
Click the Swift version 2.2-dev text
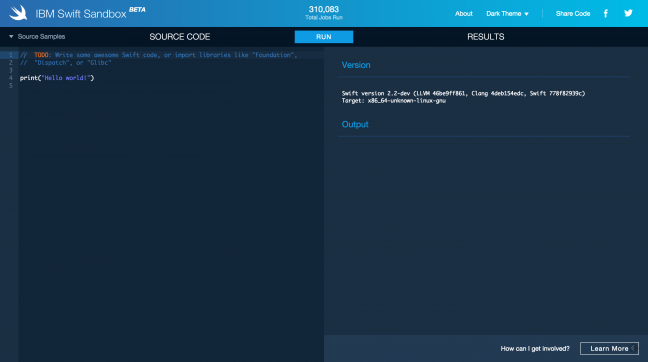[x=463, y=93]
